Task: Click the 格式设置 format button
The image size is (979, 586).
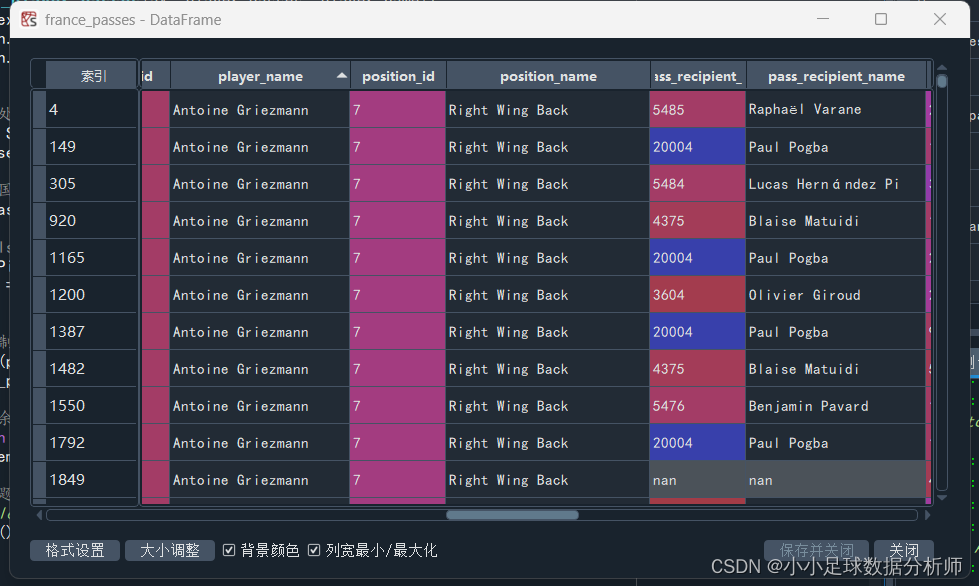Action: pos(75,550)
